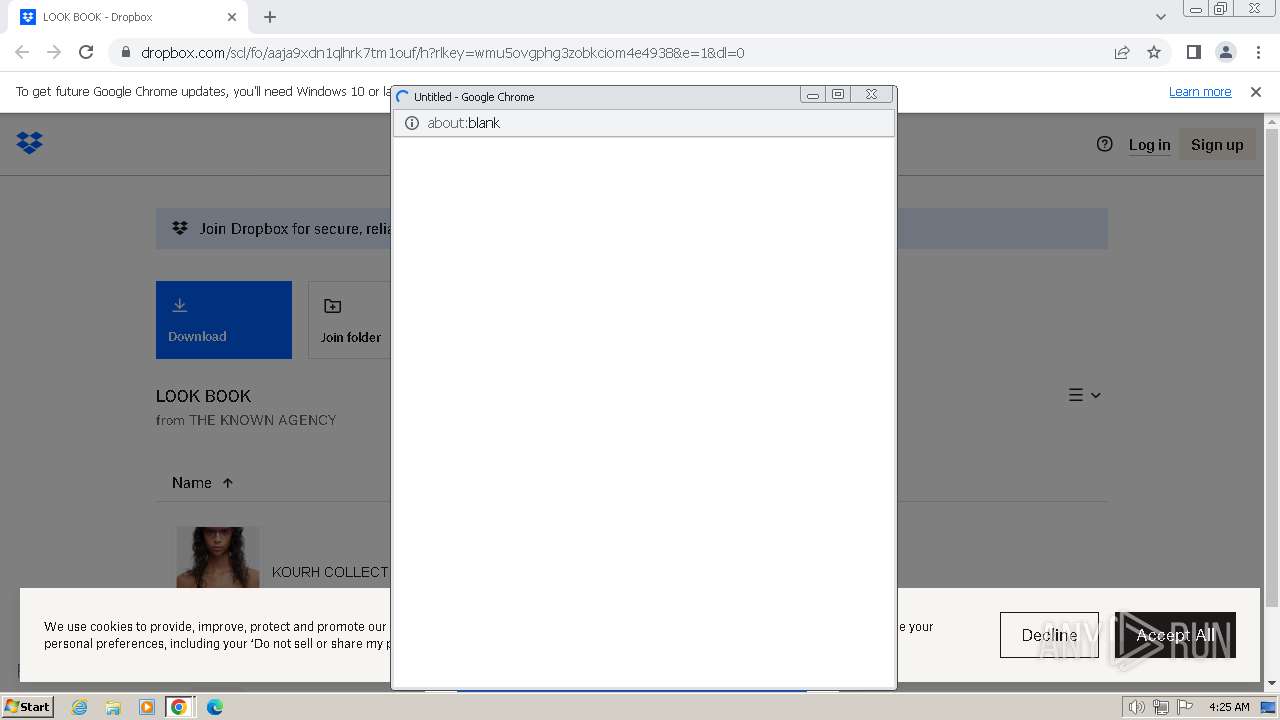
Task: Reload the Dropbox page
Action: tap(86, 52)
